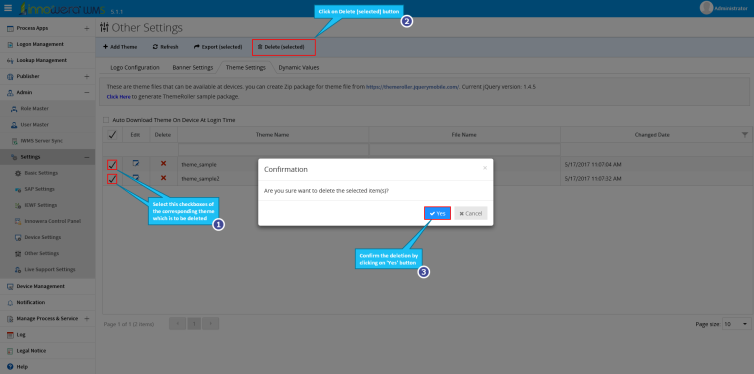This screenshot has height=374, width=754.
Task: Click the red delete X for theme_sample2
Action: 163,178
